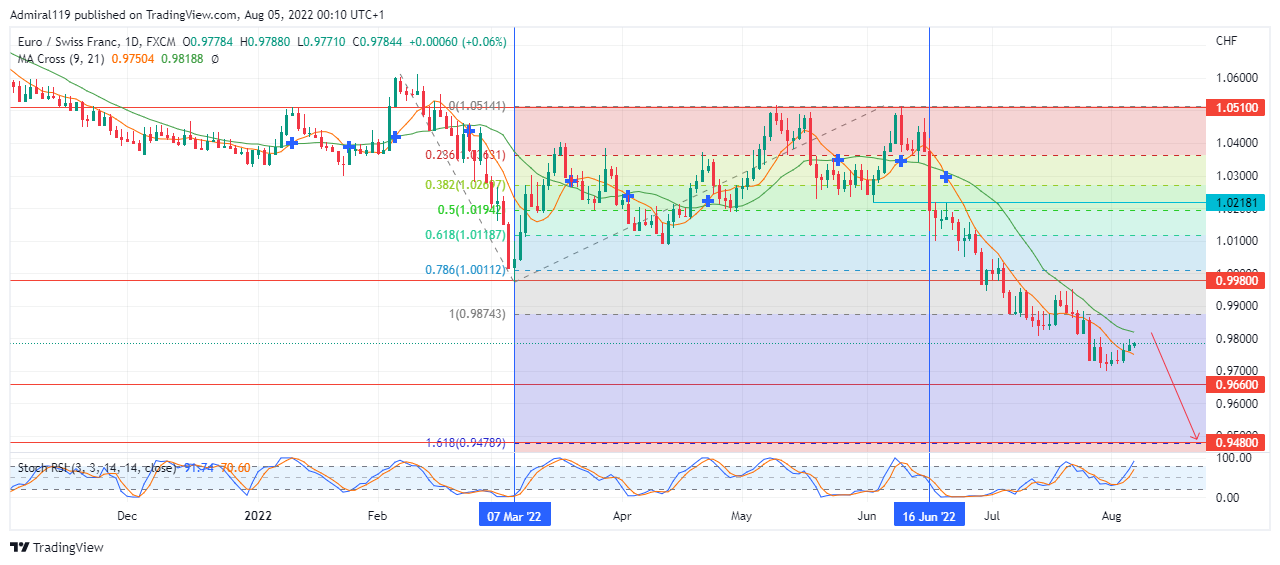Click the Fibonacci 0.236 level label

click(x=466, y=155)
